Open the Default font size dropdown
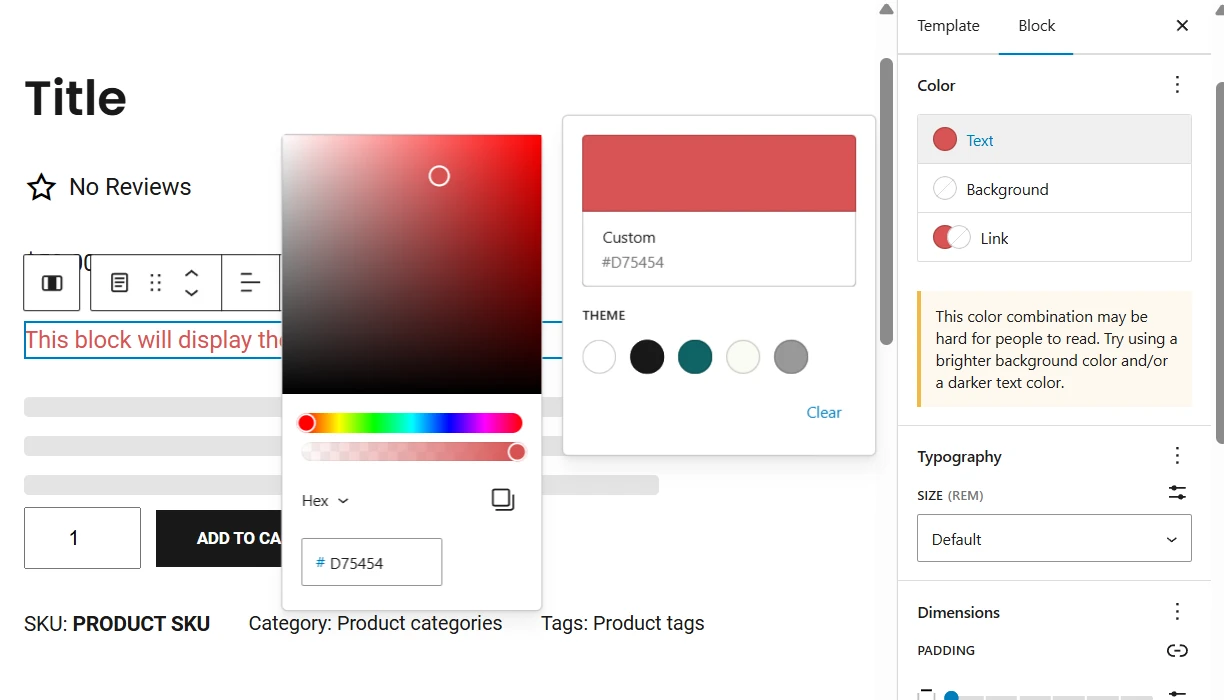The image size is (1224, 700). coord(1054,538)
